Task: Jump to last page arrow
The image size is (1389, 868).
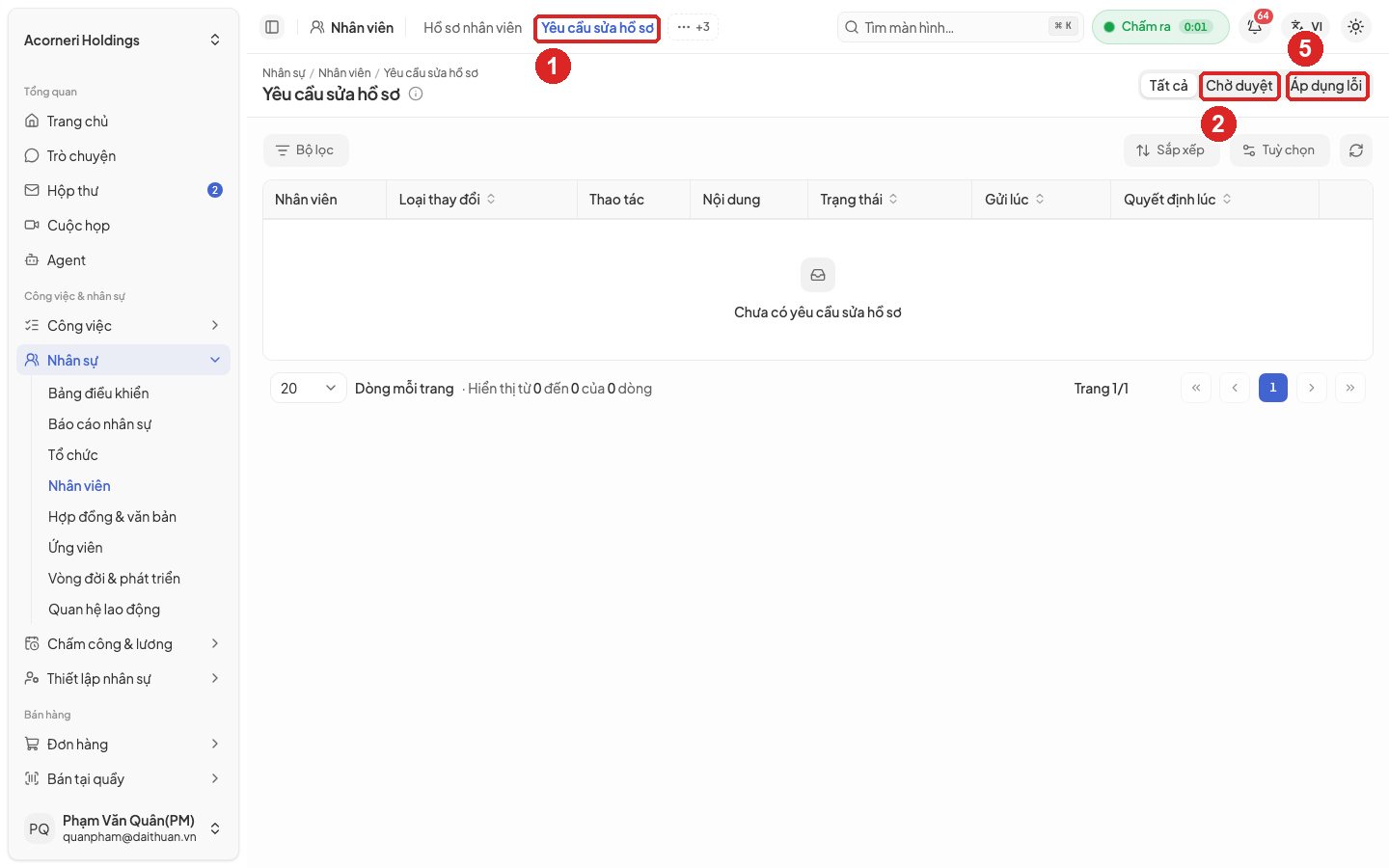Action: [x=1350, y=388]
